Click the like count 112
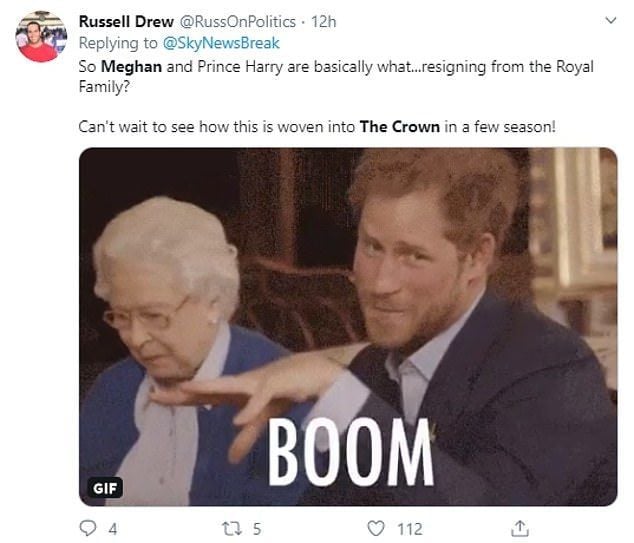 click(x=410, y=529)
